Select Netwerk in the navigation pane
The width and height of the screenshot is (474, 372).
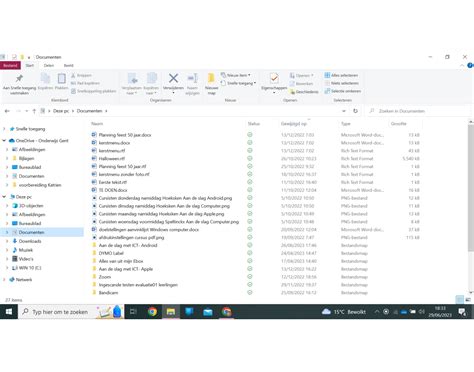coord(24,280)
